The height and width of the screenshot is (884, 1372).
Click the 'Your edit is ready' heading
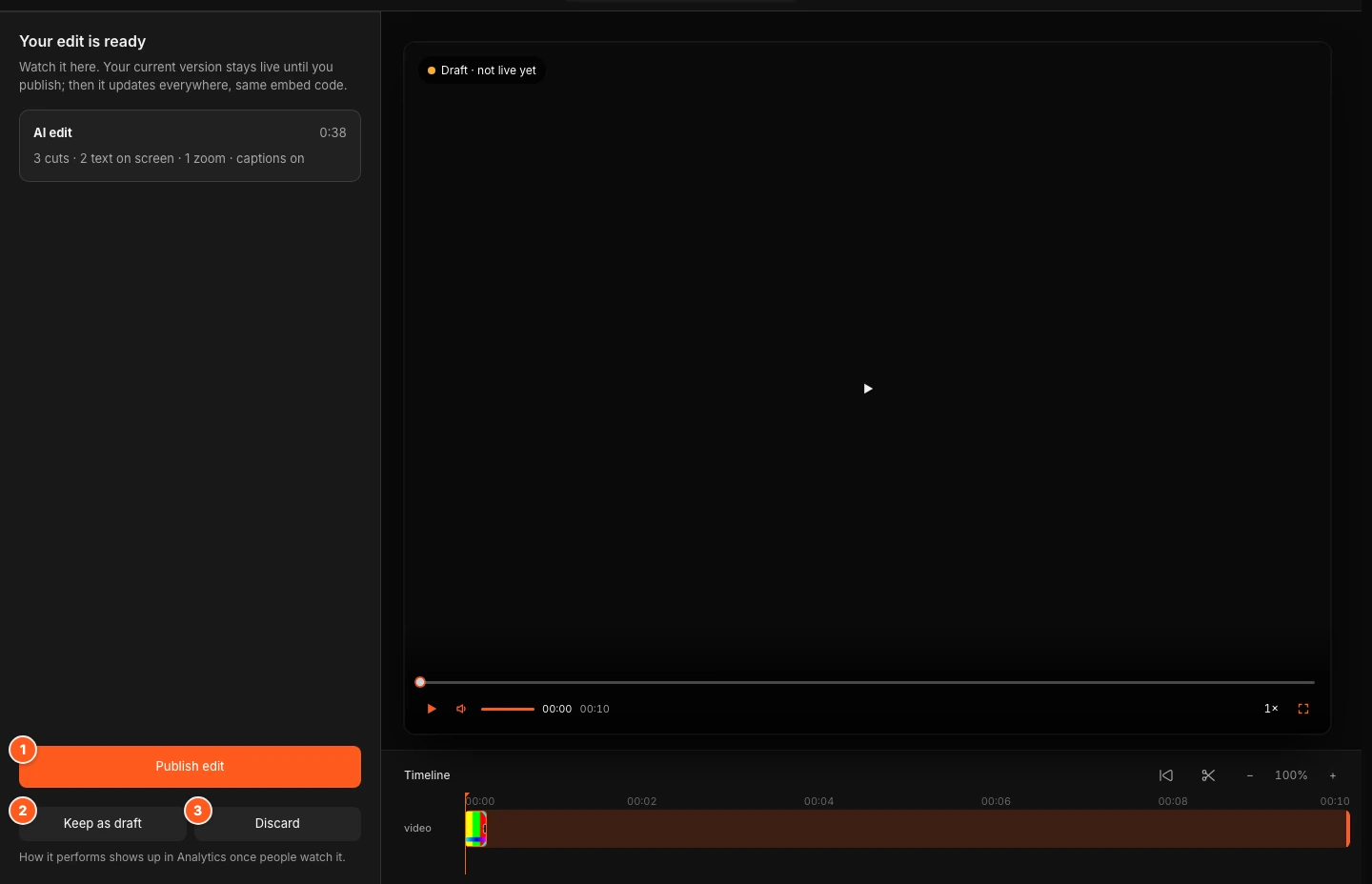click(83, 42)
